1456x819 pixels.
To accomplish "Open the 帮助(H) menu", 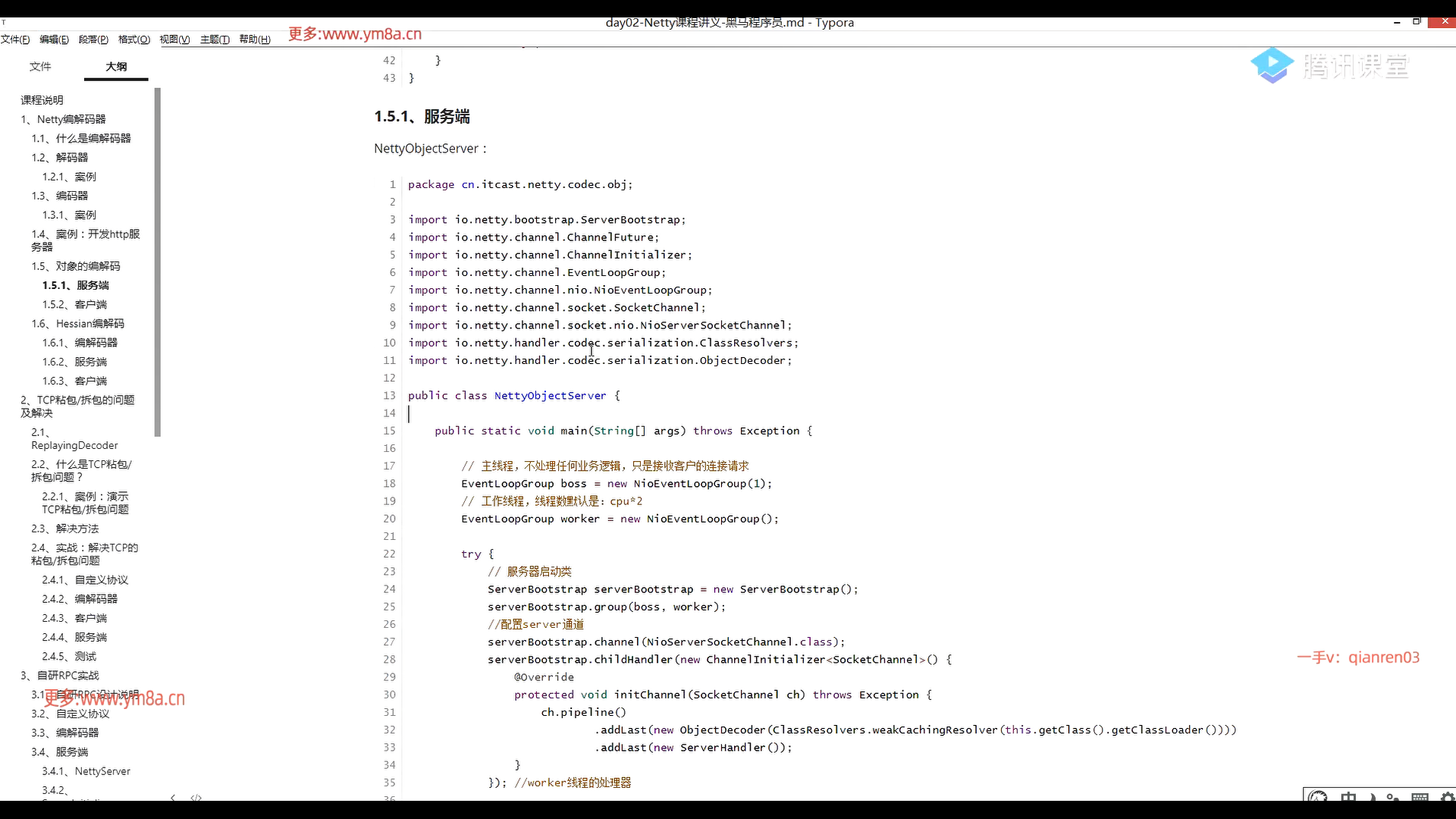I will point(255,39).
